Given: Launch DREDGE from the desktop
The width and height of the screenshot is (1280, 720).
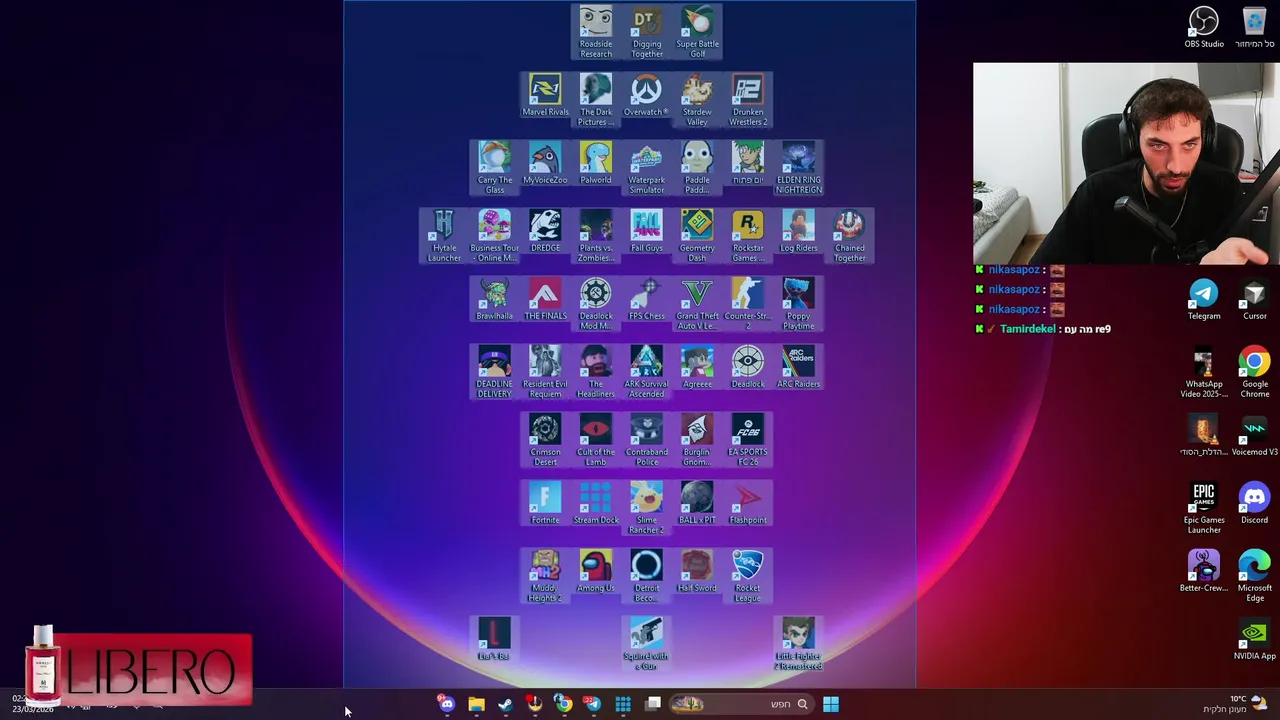Looking at the screenshot, I should coord(545,232).
